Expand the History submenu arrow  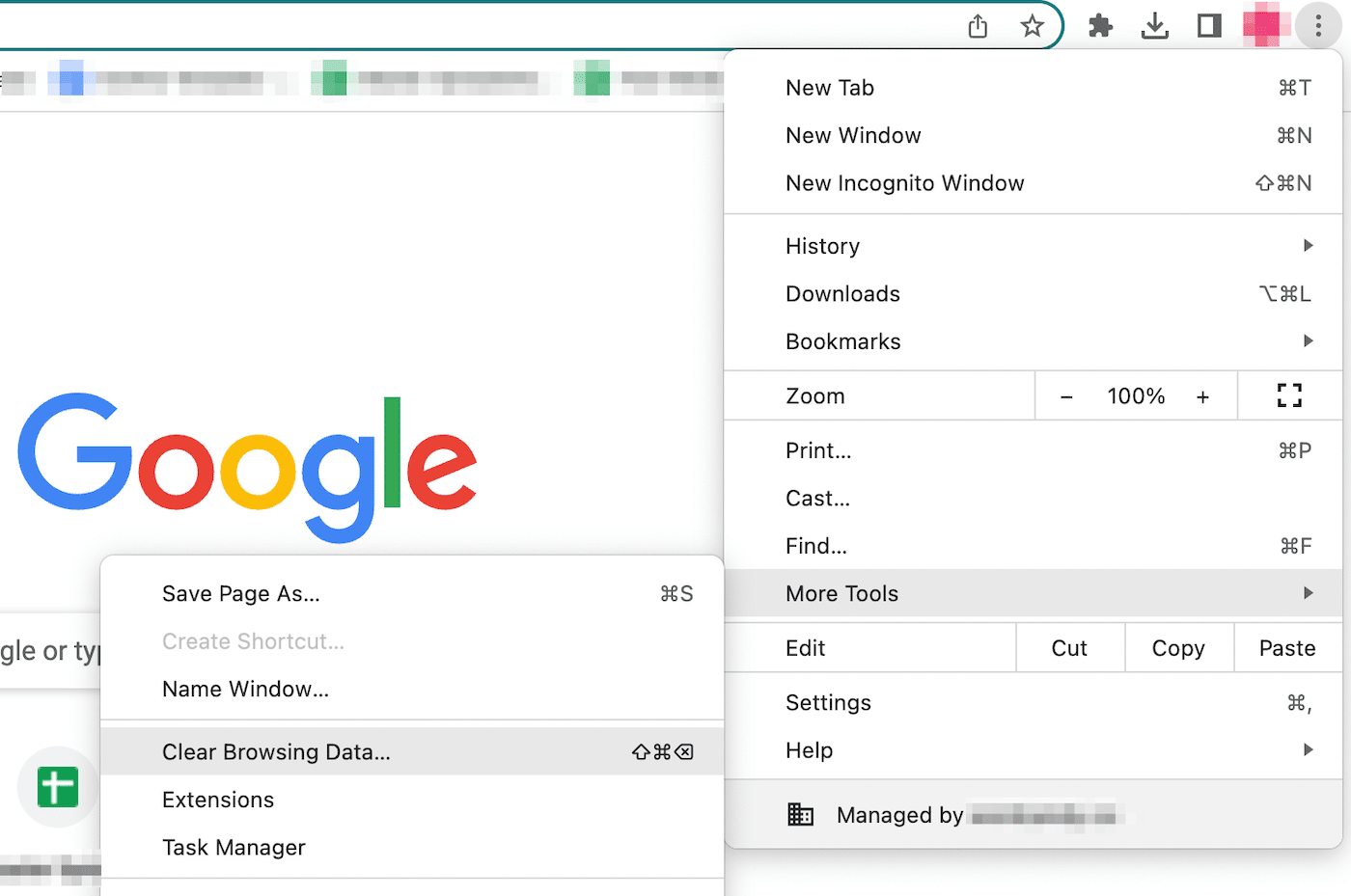pyautogui.click(x=1309, y=245)
